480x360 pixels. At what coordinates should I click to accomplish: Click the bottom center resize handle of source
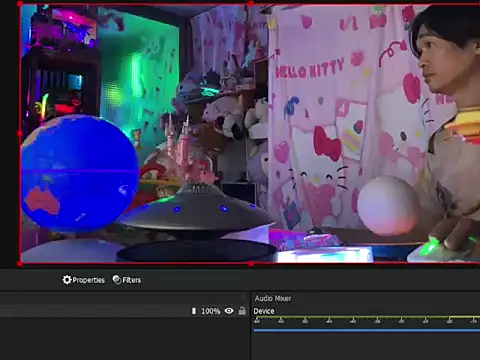(251, 264)
